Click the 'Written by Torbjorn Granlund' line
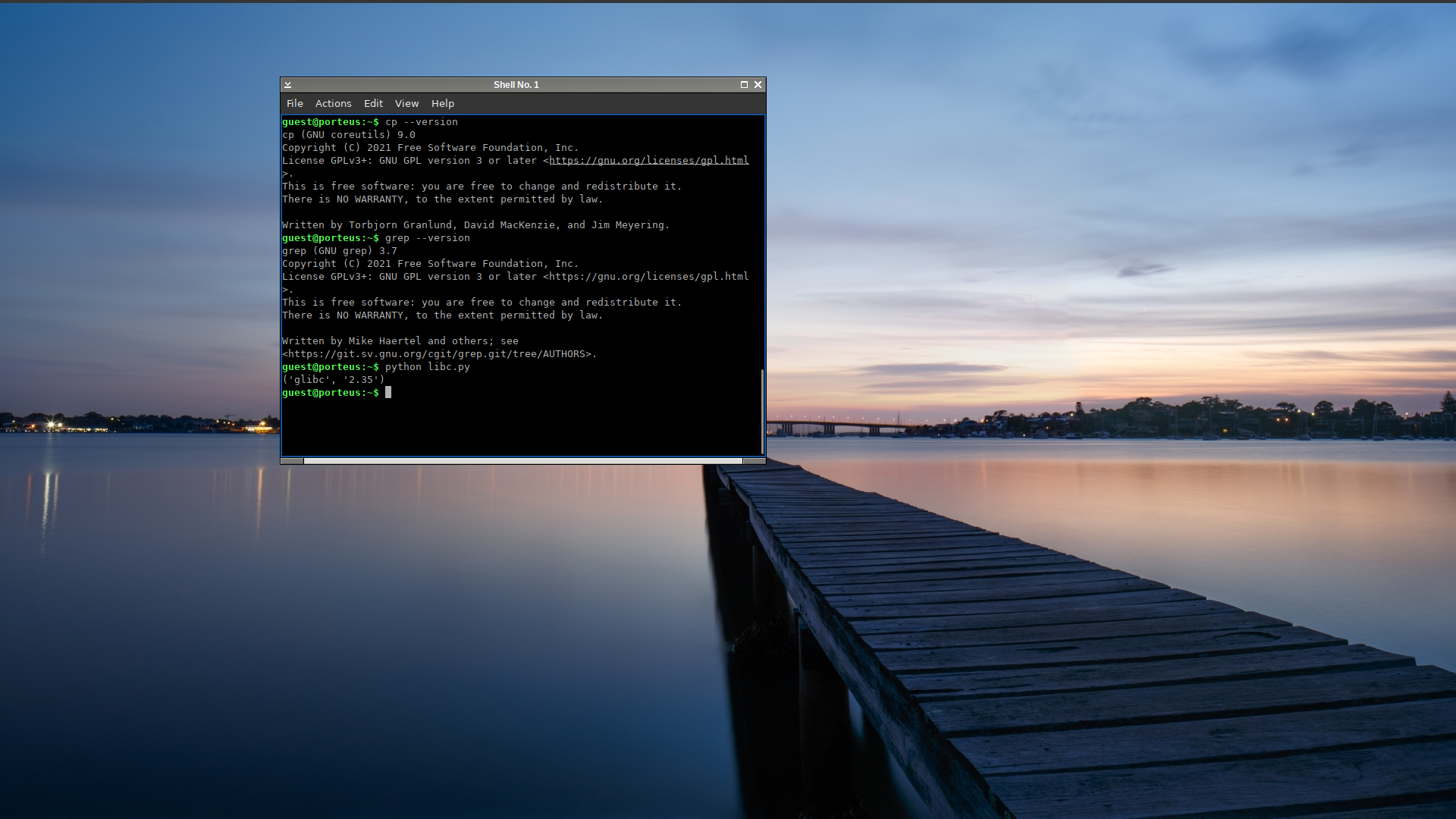Screen dimensions: 1456x819 point(476,225)
